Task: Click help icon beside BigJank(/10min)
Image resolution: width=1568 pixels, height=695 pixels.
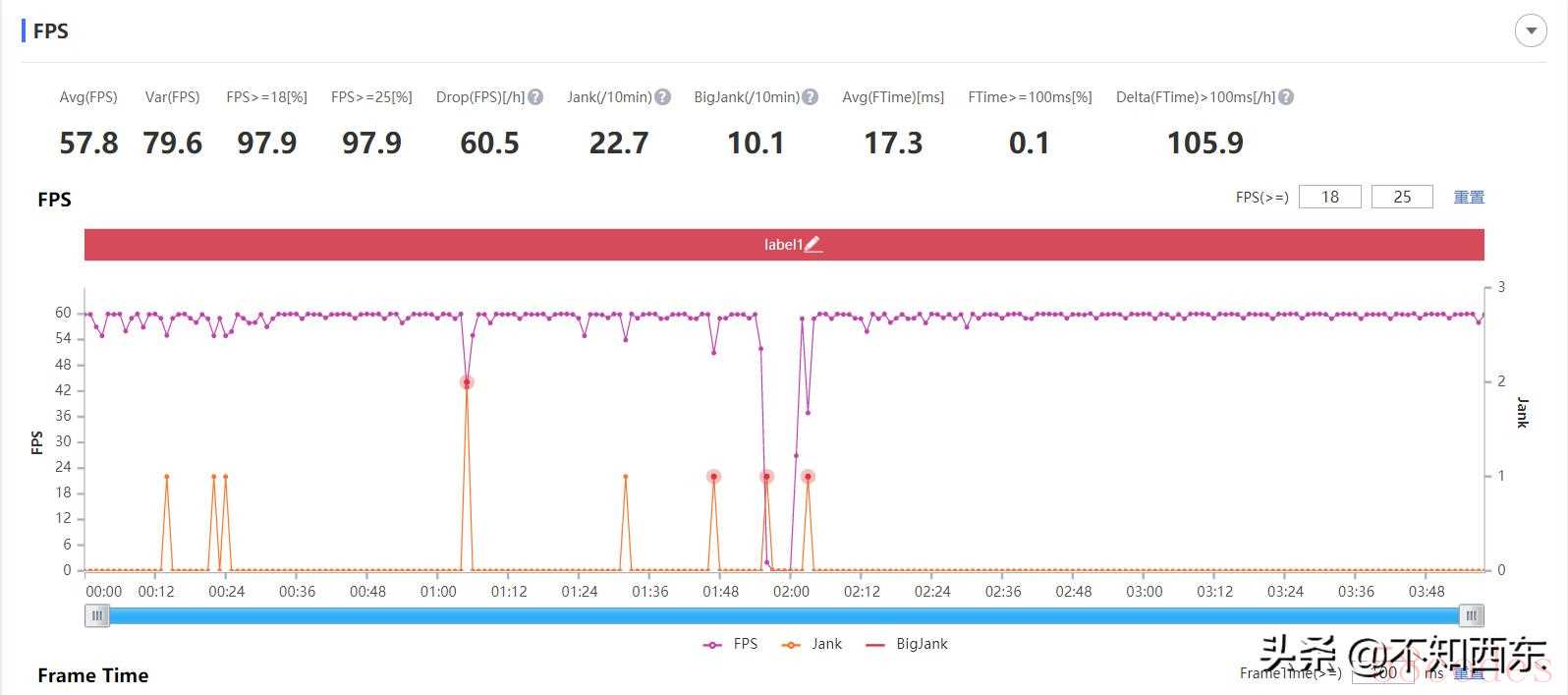Action: [x=811, y=97]
